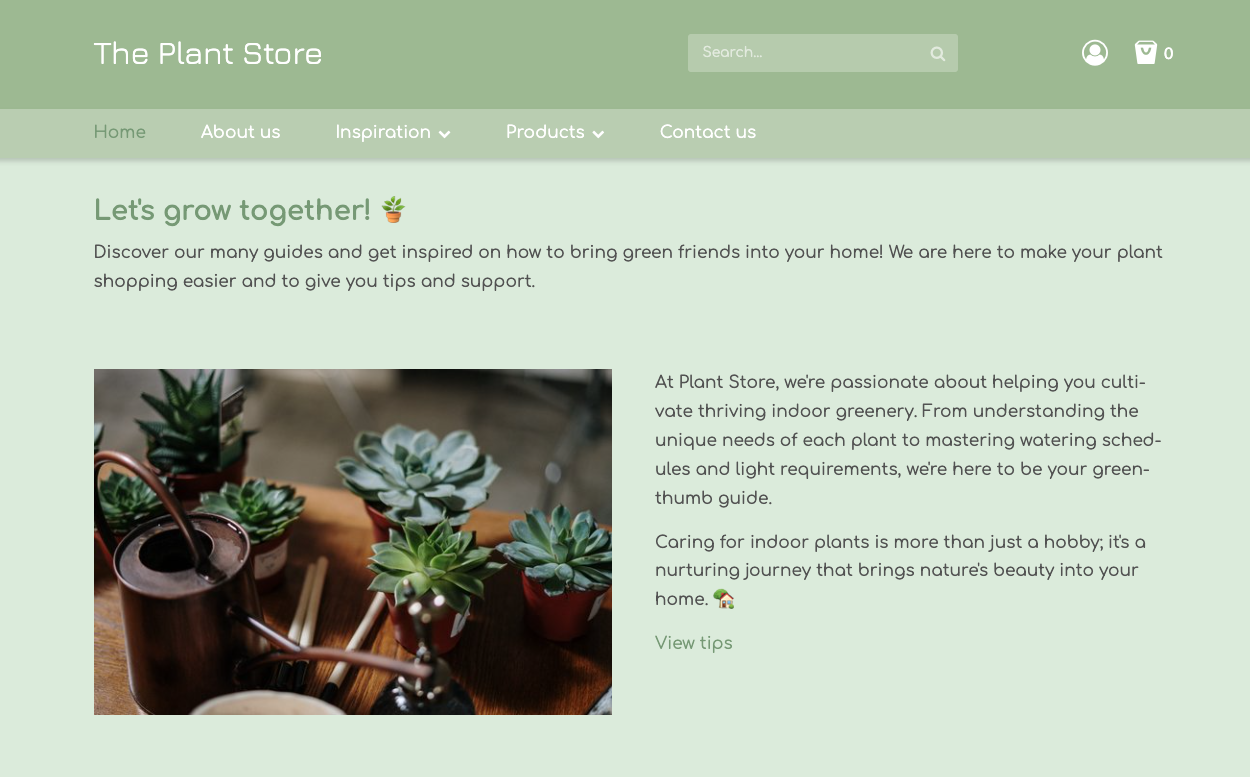The width and height of the screenshot is (1250, 777).
Task: Click inside the Search input field
Action: point(800,53)
